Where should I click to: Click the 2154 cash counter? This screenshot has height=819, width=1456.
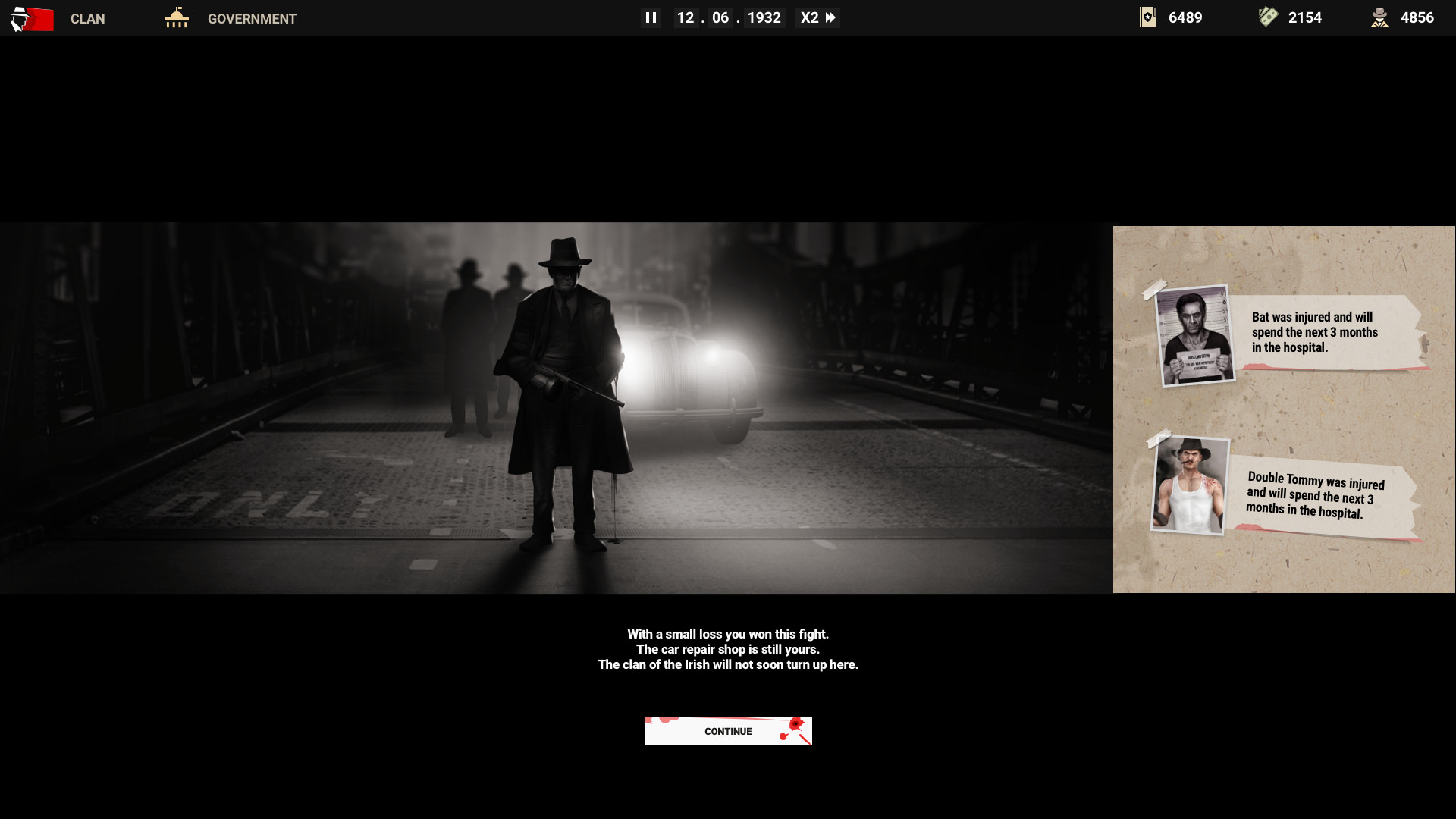[x=1304, y=17]
